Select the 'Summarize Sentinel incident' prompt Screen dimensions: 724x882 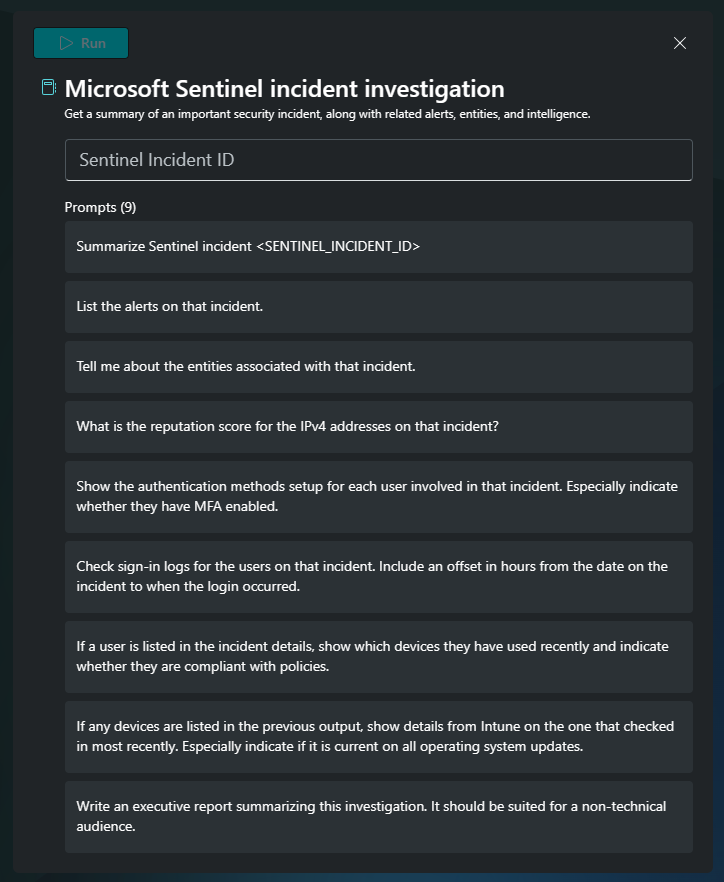click(378, 247)
